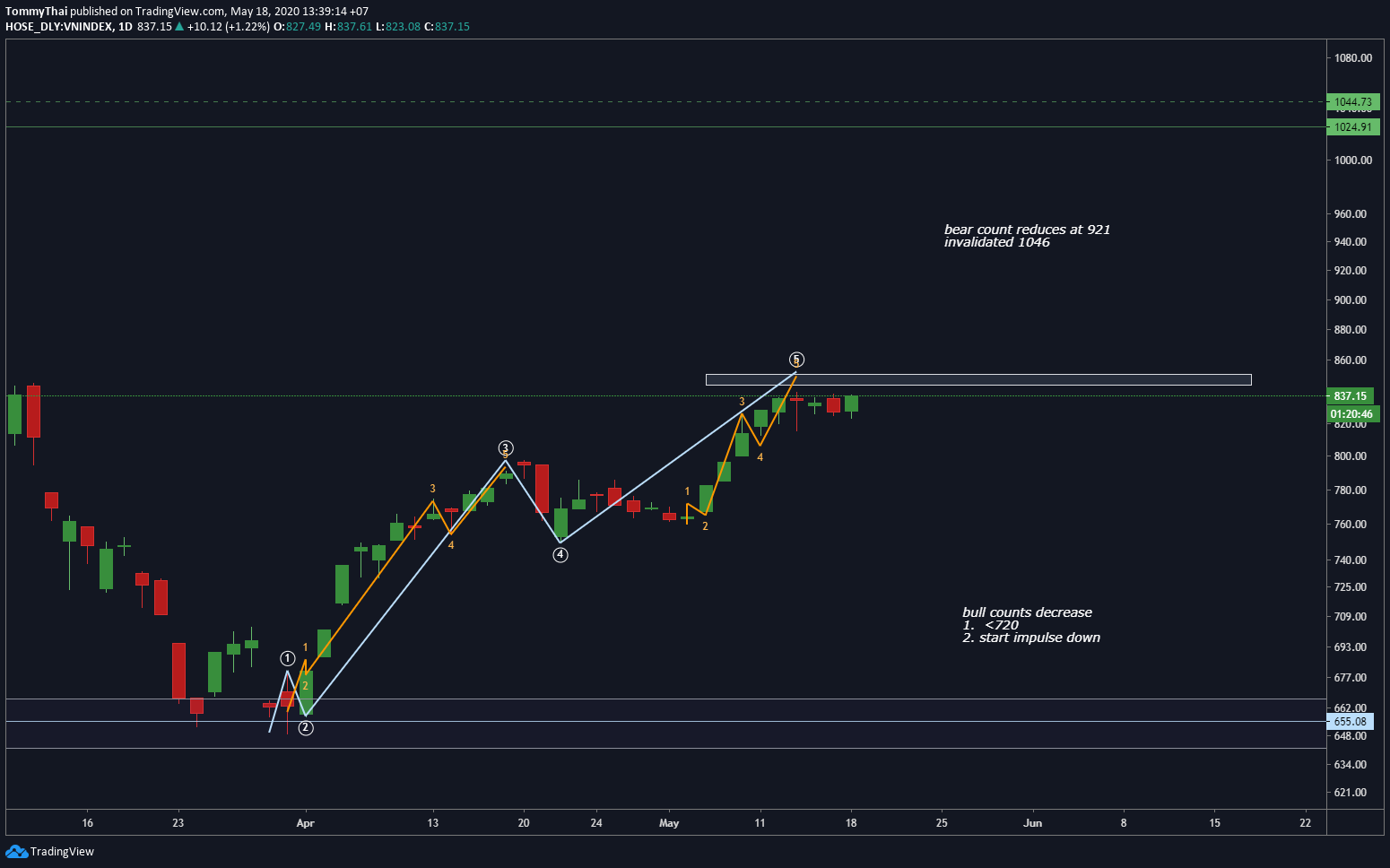Click the 13 date axis label
Screen dimensions: 1390x868
[x=433, y=822]
